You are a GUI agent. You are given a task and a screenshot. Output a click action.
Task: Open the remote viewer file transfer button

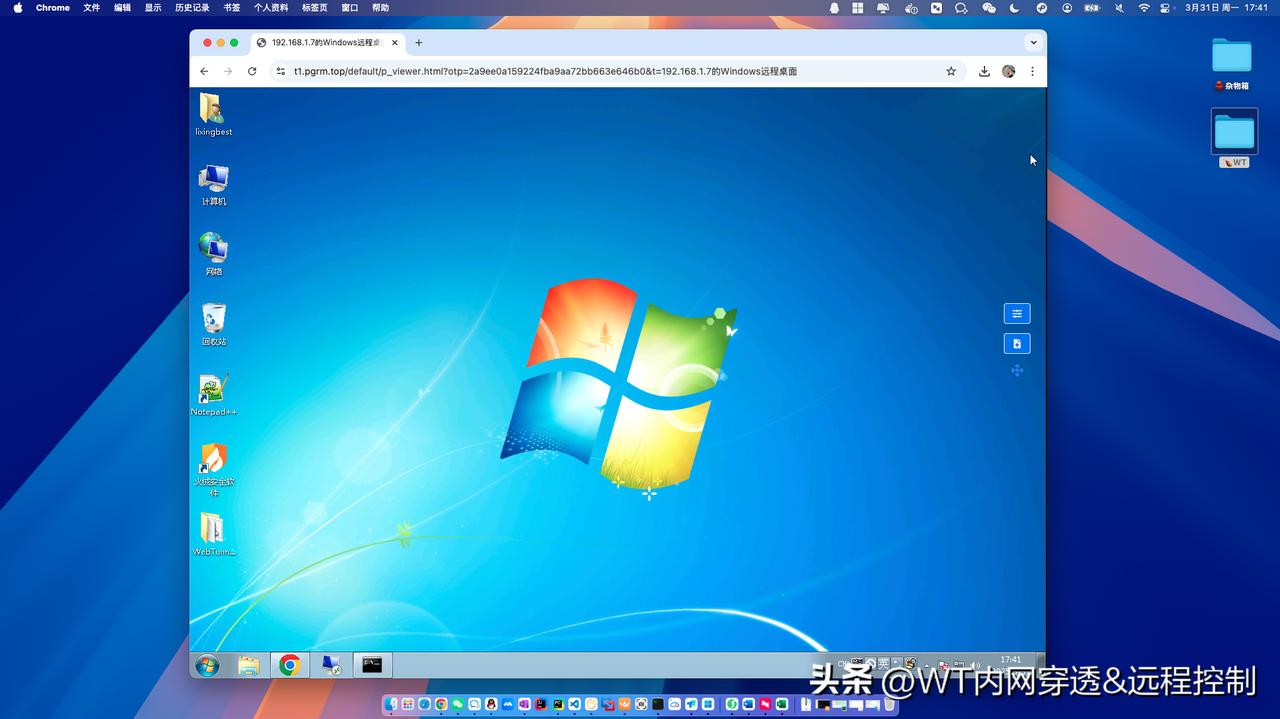click(x=1017, y=344)
